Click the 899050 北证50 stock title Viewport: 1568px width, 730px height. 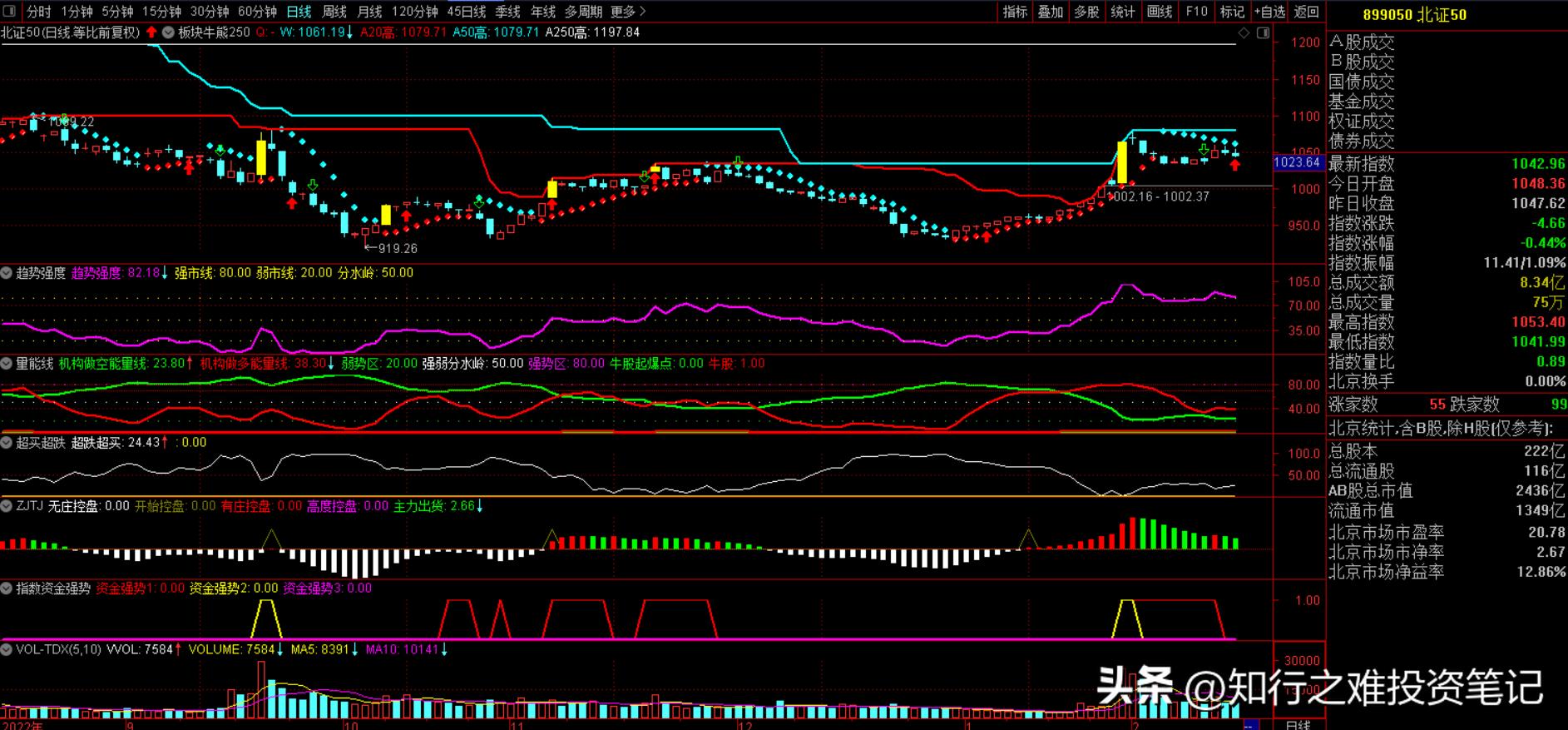pos(1414,15)
